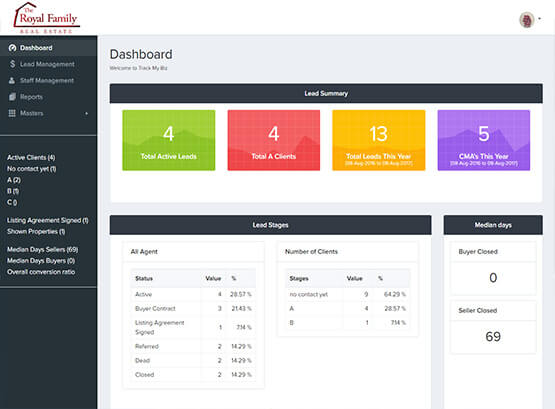Open the A (2) client group
This screenshot has height=409, width=555.
point(14,180)
